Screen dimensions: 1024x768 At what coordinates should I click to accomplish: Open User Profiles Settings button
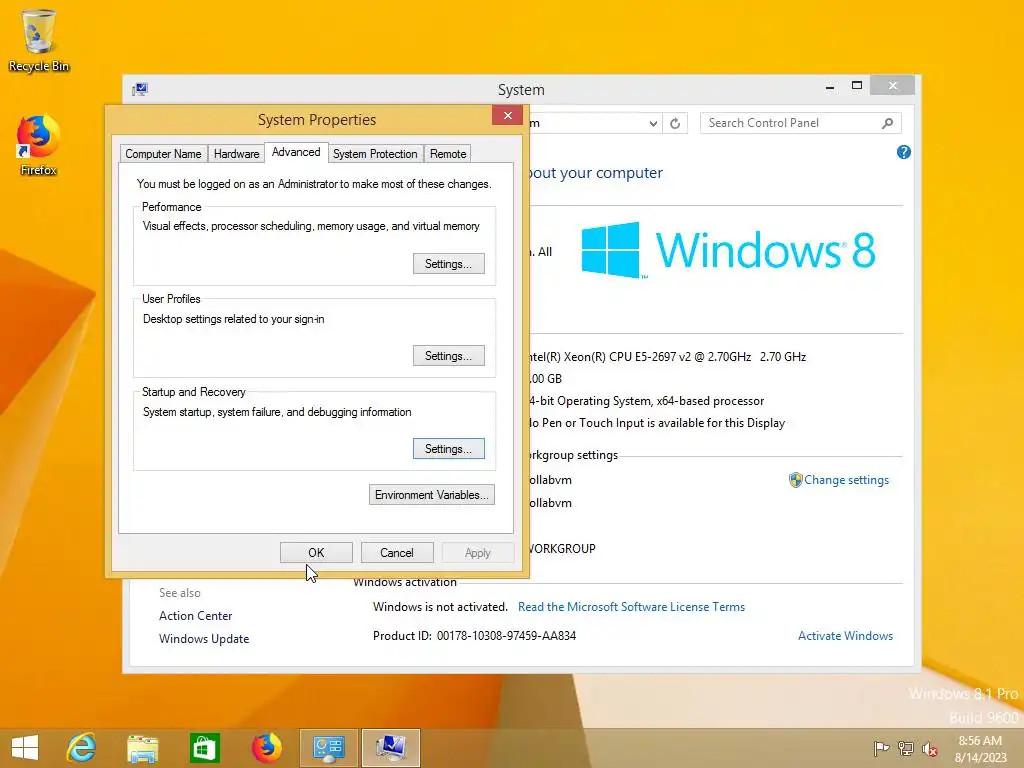[449, 356]
